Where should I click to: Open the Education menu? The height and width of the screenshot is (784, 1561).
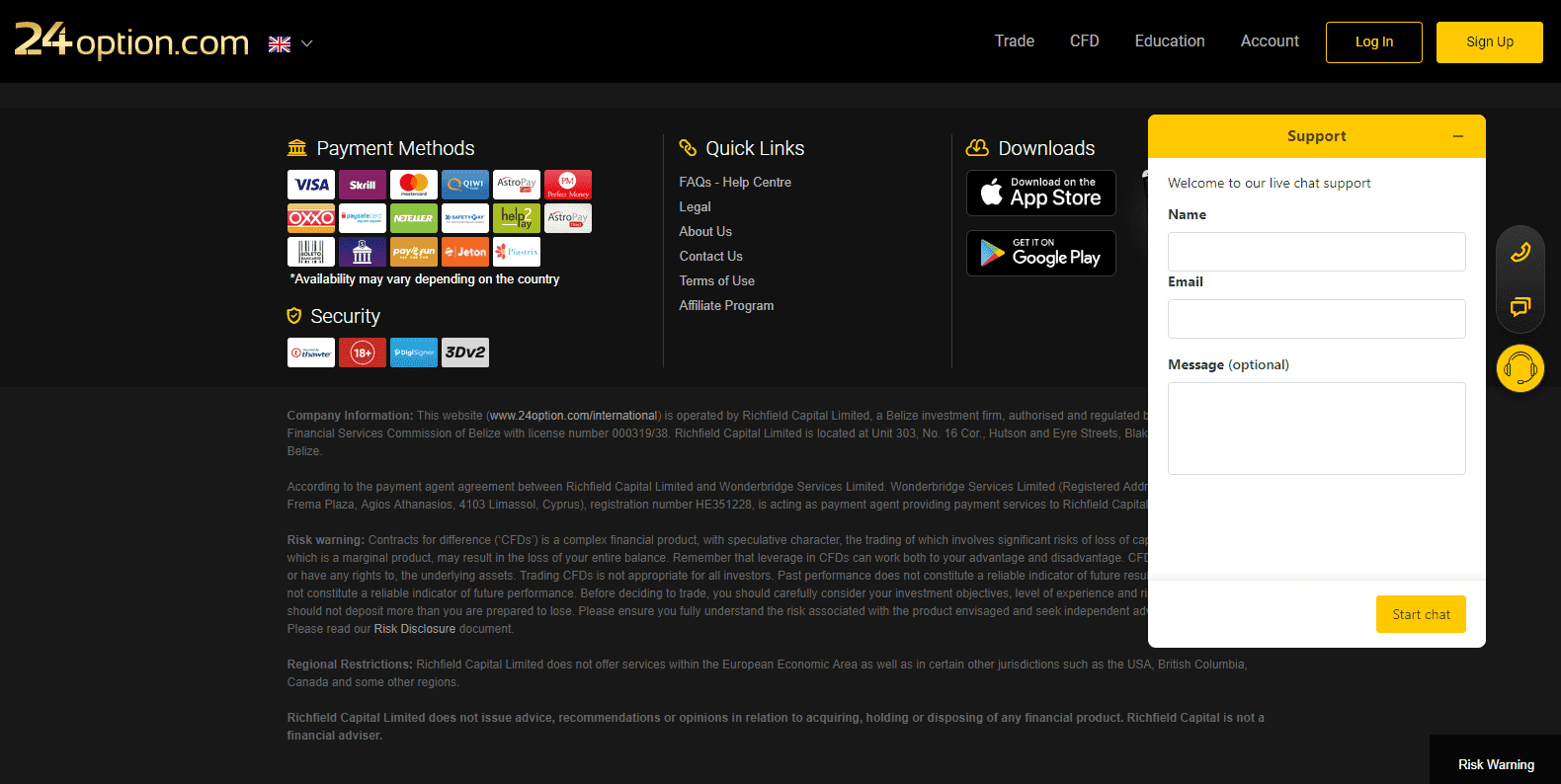pos(1170,40)
